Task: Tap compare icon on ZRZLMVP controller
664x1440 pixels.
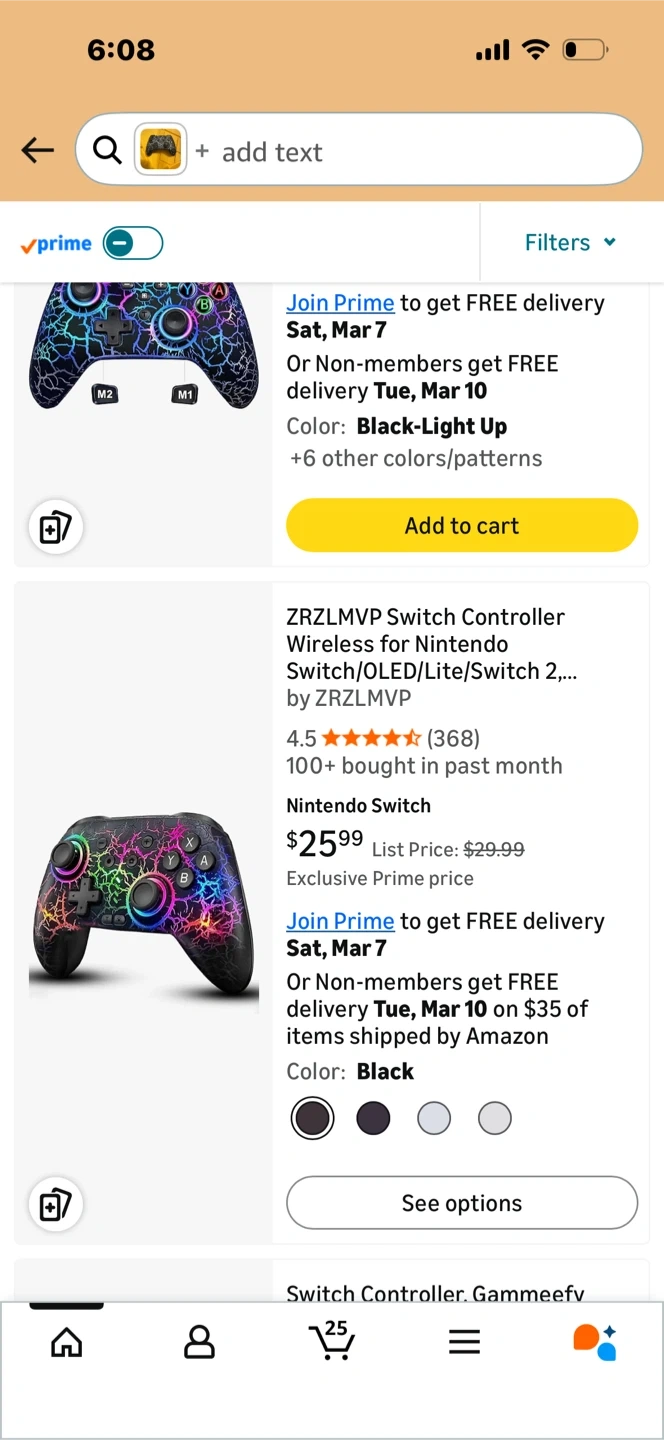Action: (x=55, y=1205)
